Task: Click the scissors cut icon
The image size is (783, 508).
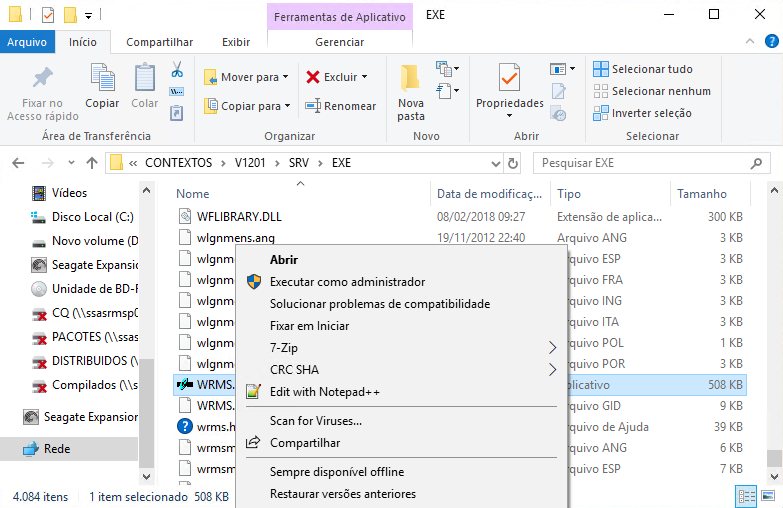Action: pyautogui.click(x=177, y=70)
